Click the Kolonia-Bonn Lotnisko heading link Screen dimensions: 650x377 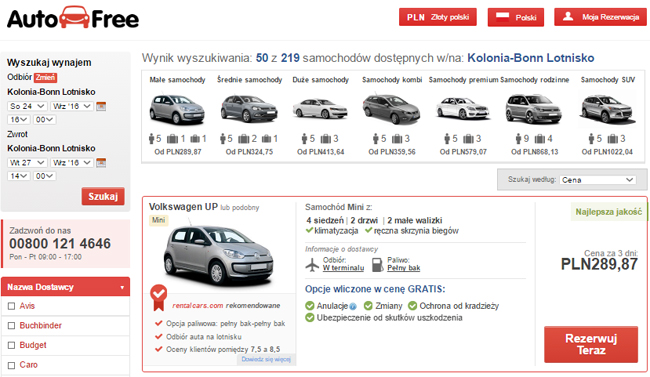coord(531,58)
